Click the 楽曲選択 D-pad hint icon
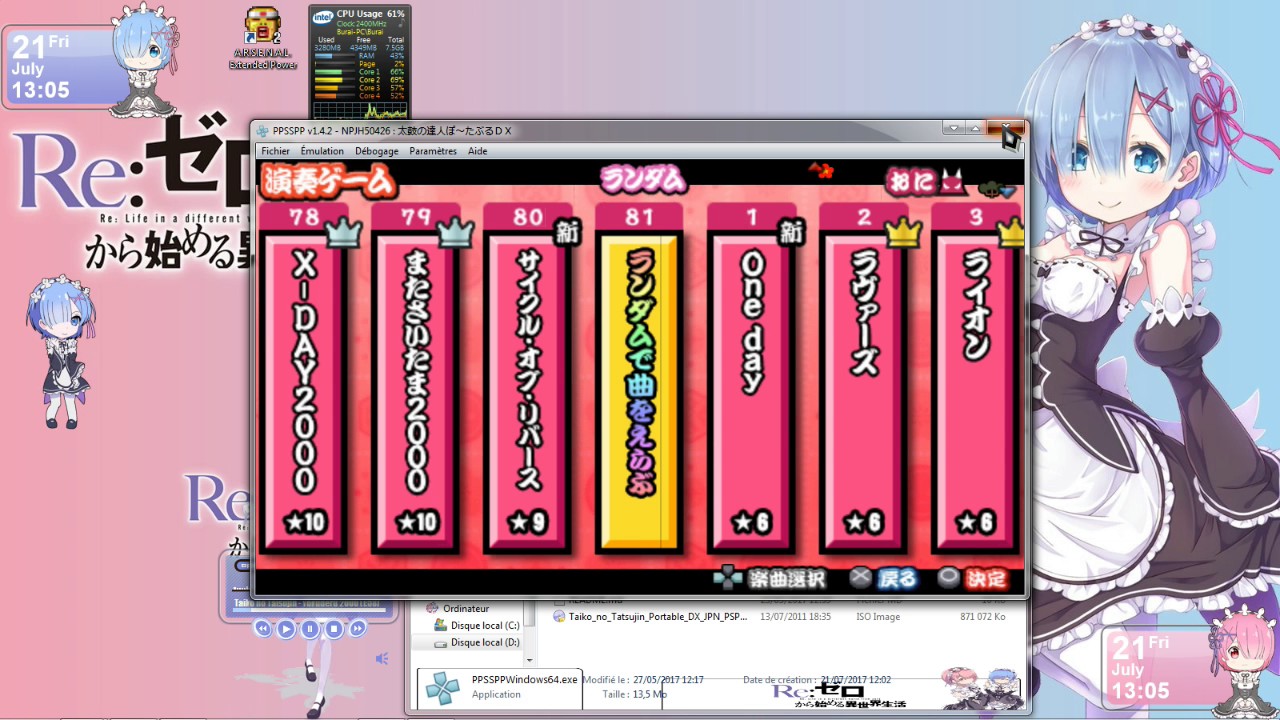 click(x=728, y=578)
